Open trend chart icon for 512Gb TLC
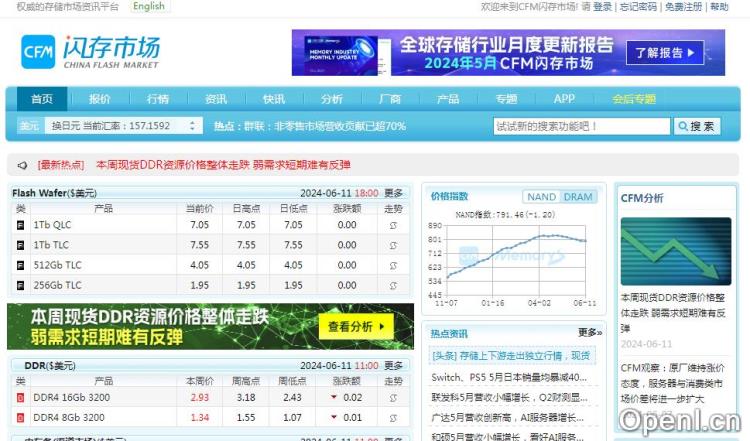This screenshot has height=441, width=750. click(393, 265)
